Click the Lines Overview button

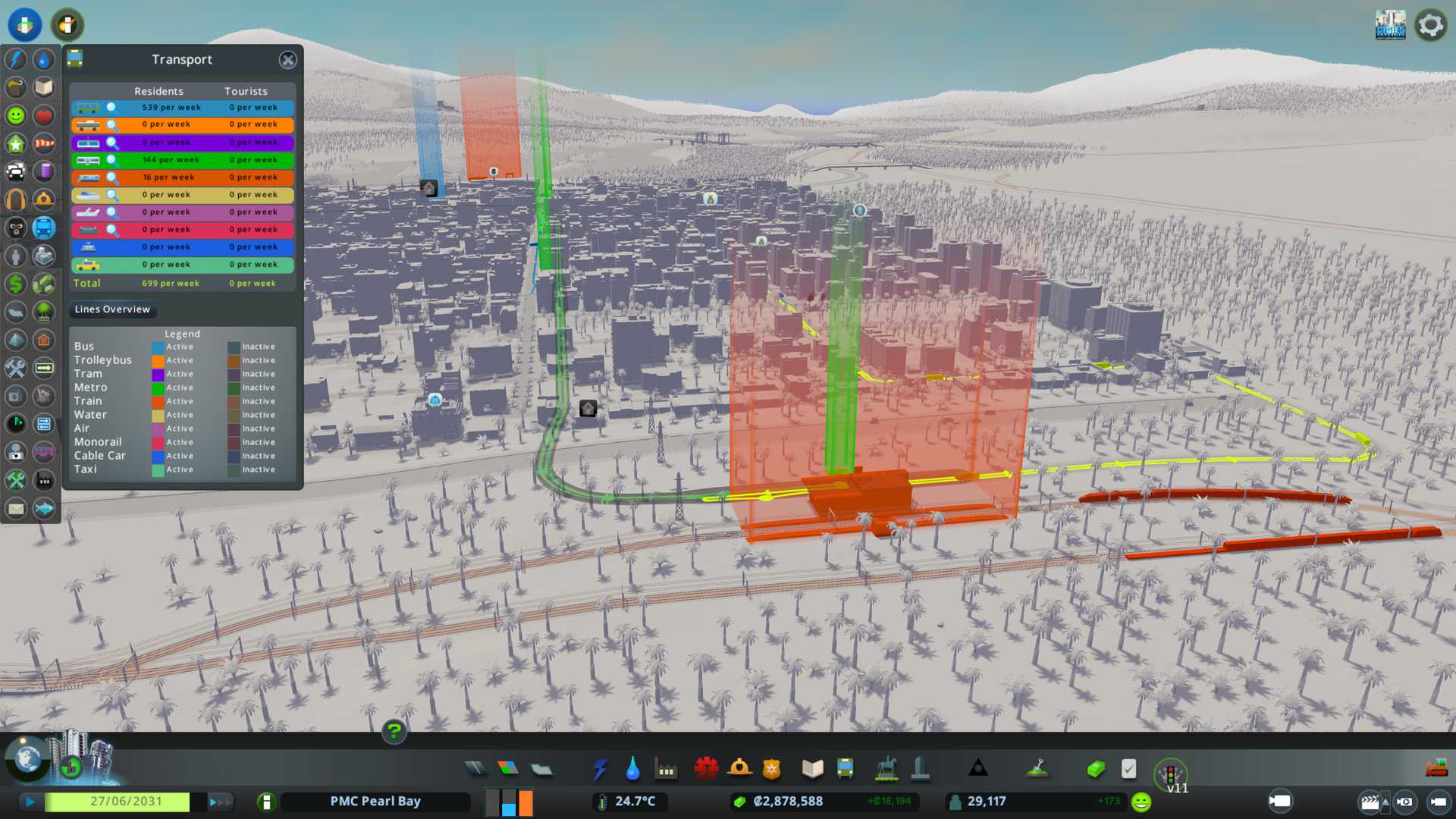112,309
